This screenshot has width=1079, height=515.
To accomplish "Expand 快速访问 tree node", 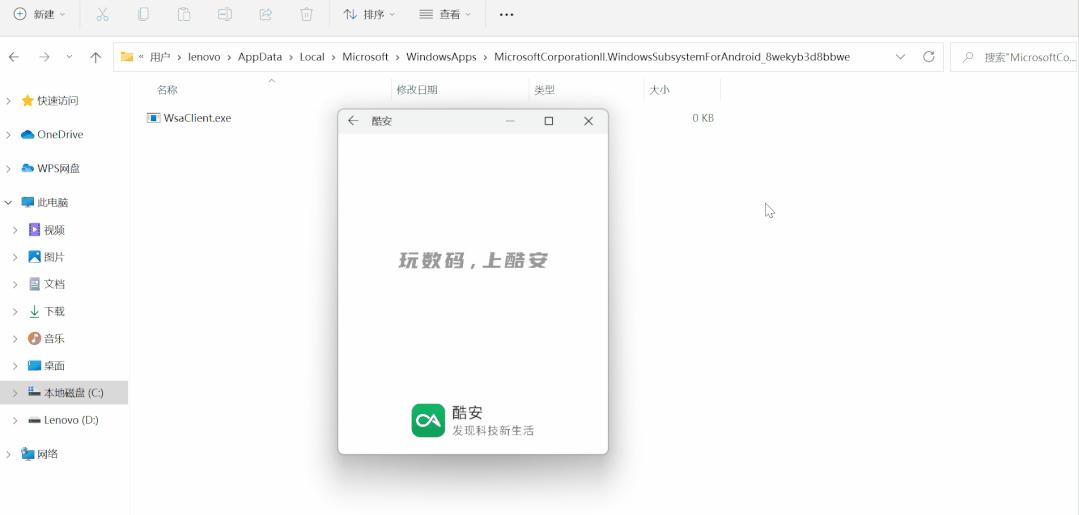I will pos(8,101).
